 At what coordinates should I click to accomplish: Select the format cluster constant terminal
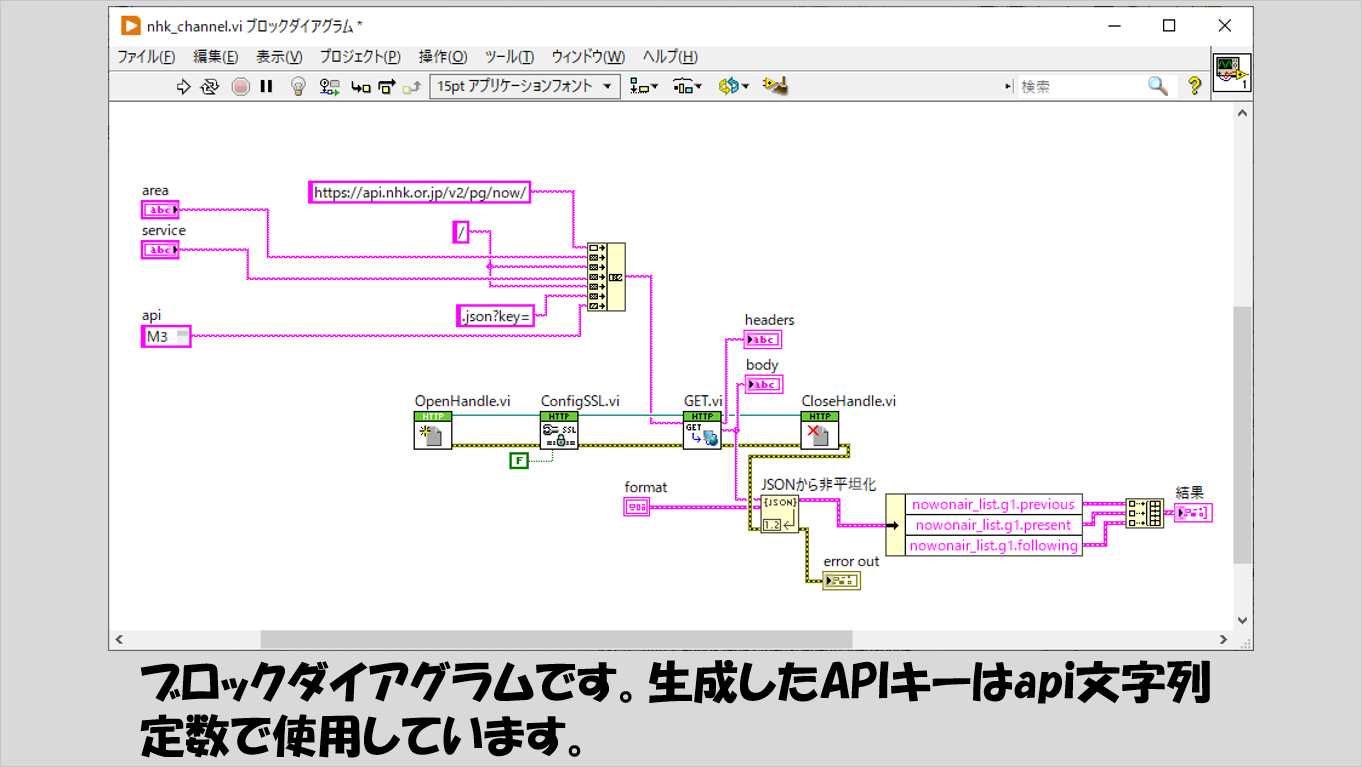point(637,507)
